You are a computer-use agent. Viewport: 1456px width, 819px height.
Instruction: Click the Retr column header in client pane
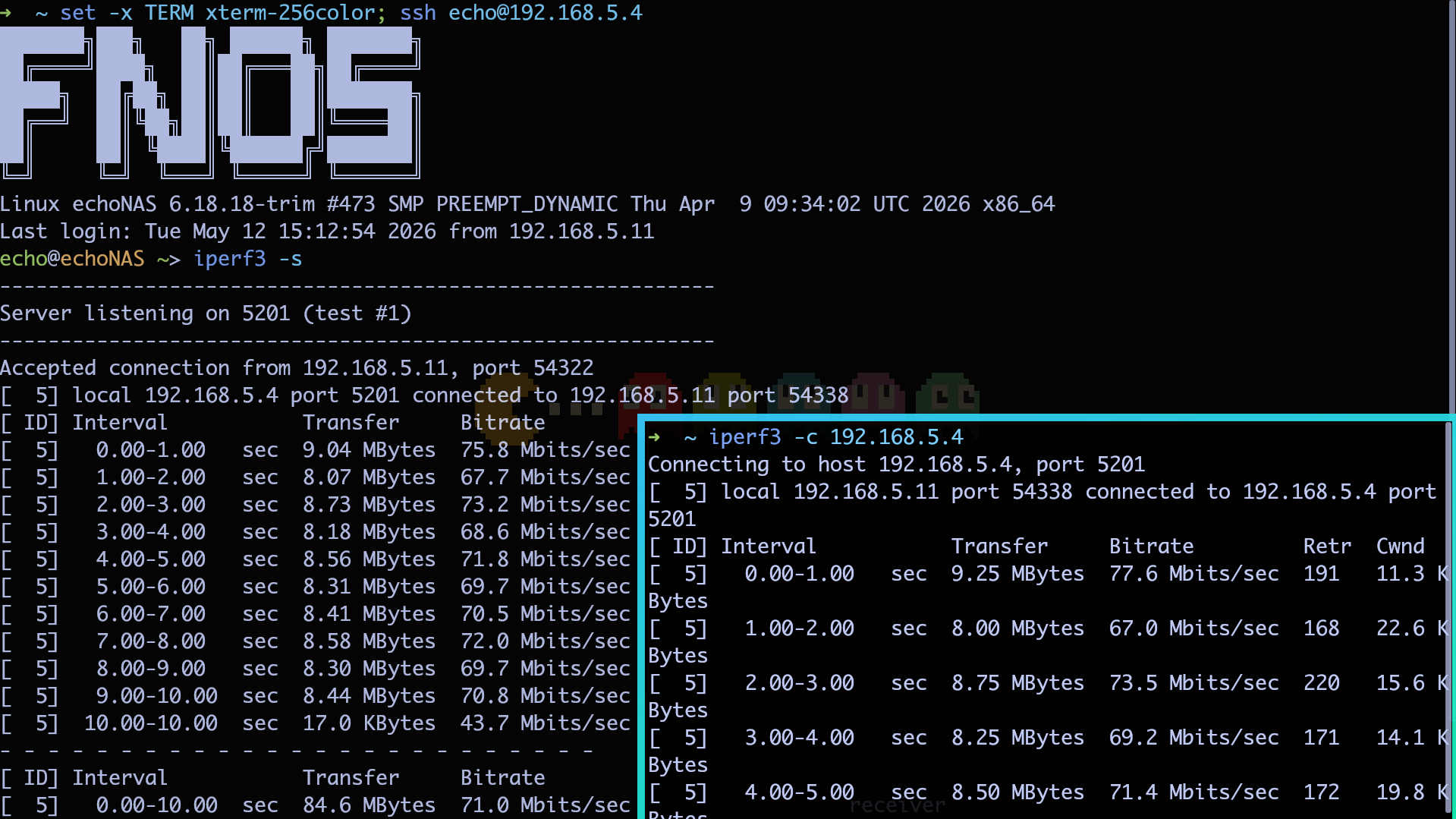1328,547
